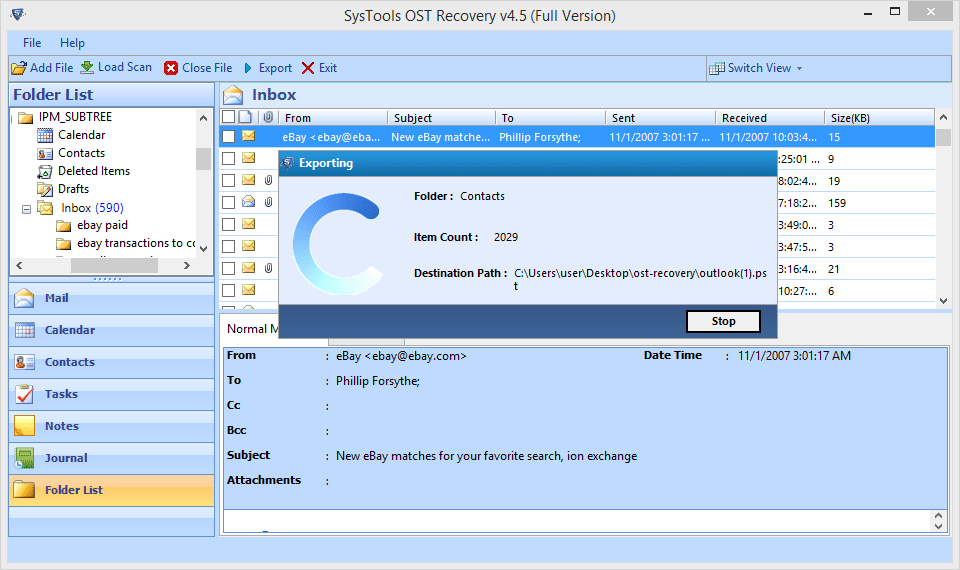The height and width of the screenshot is (570, 960).
Task: Click the item type page column header icon
Action: [246, 117]
